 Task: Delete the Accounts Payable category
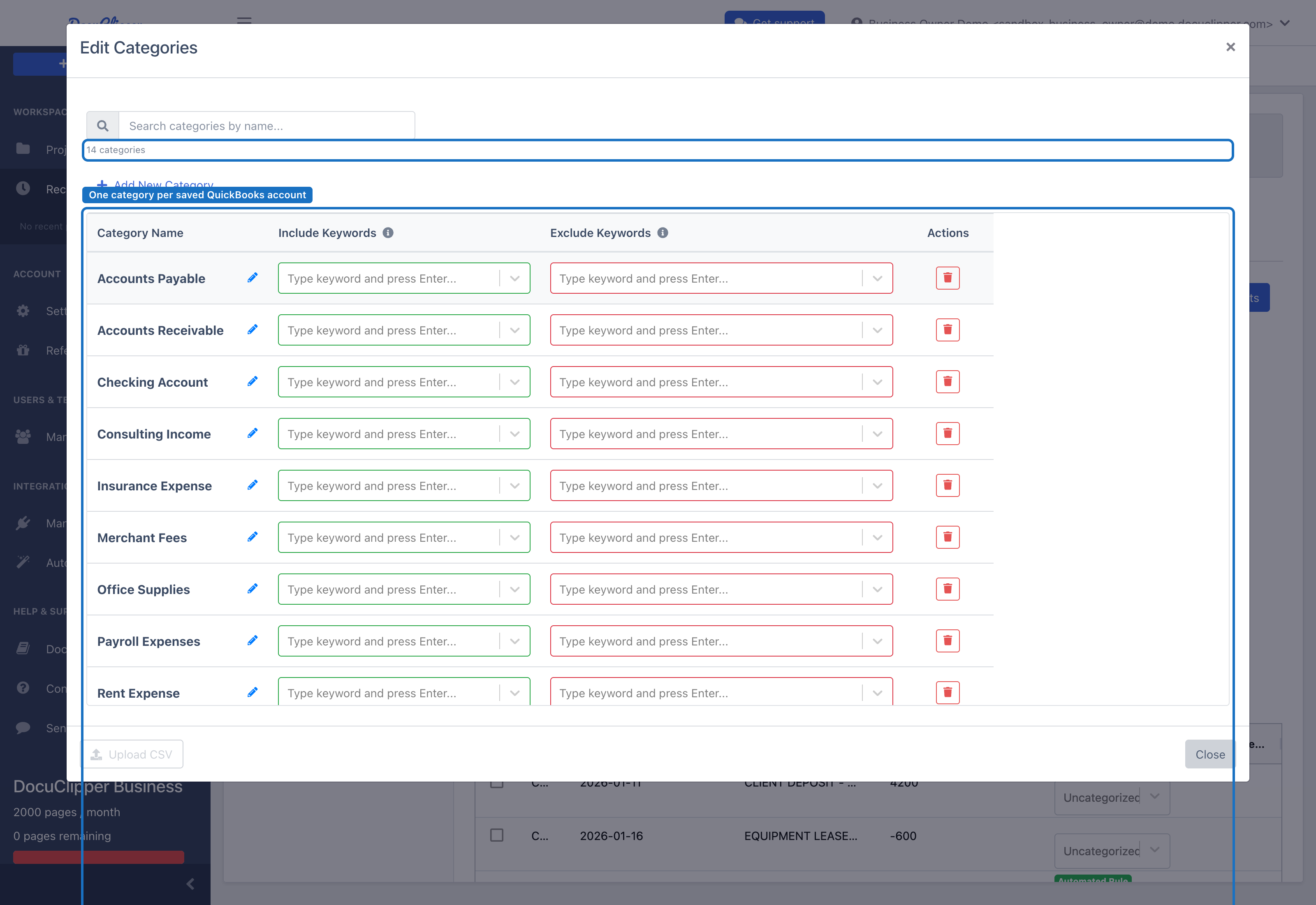[947, 278]
